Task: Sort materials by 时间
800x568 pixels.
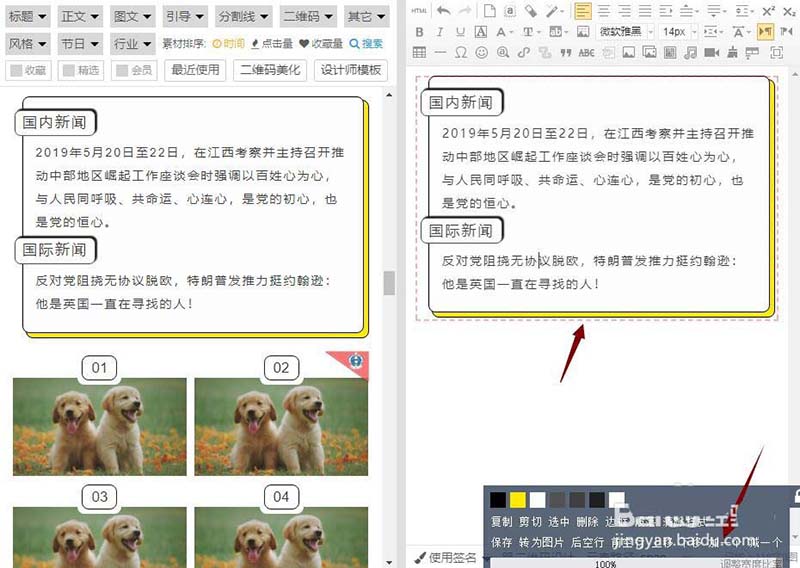Action: click(x=229, y=44)
